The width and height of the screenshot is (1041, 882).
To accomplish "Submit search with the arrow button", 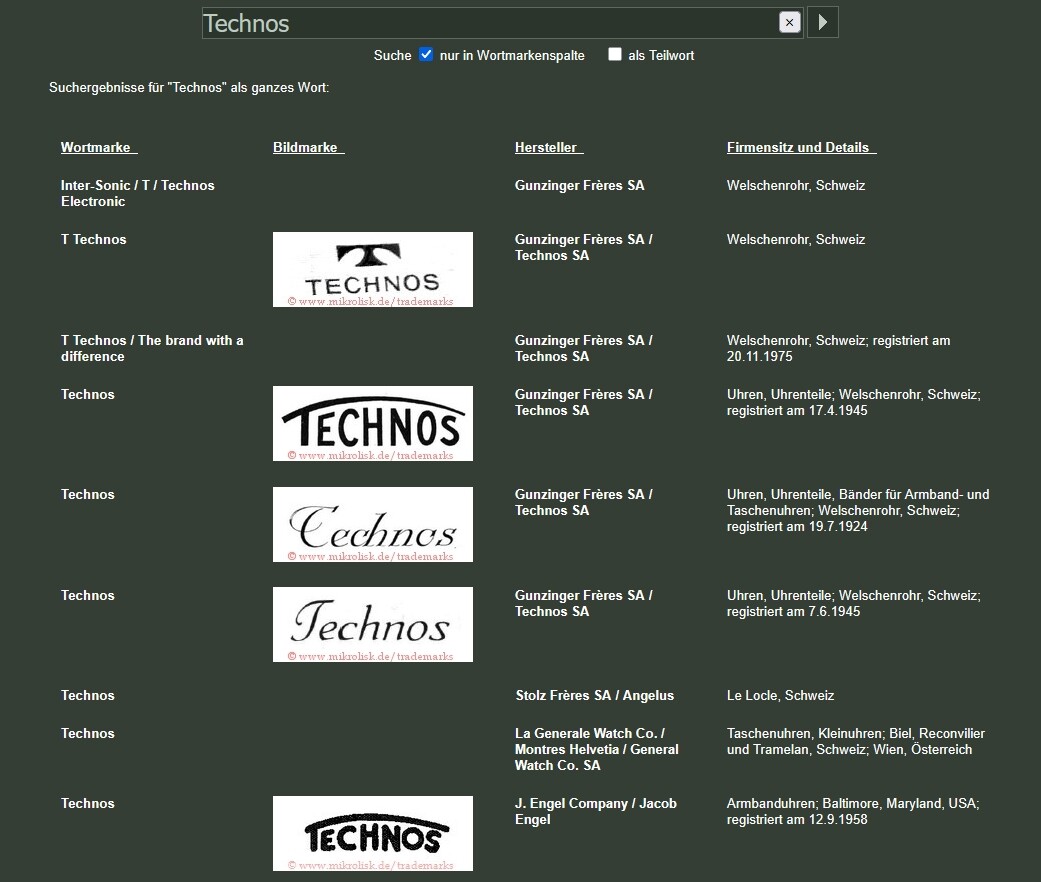I will (822, 22).
